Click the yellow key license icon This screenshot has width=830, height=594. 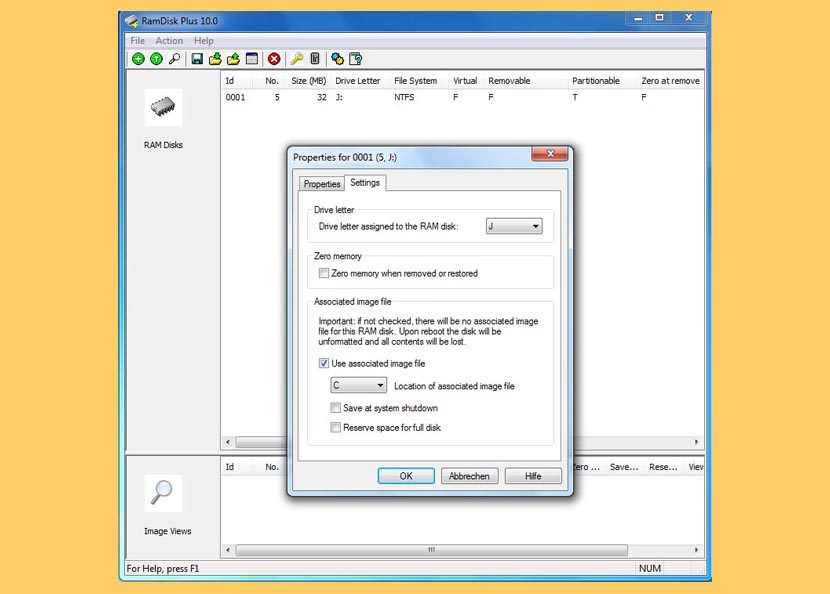point(297,59)
